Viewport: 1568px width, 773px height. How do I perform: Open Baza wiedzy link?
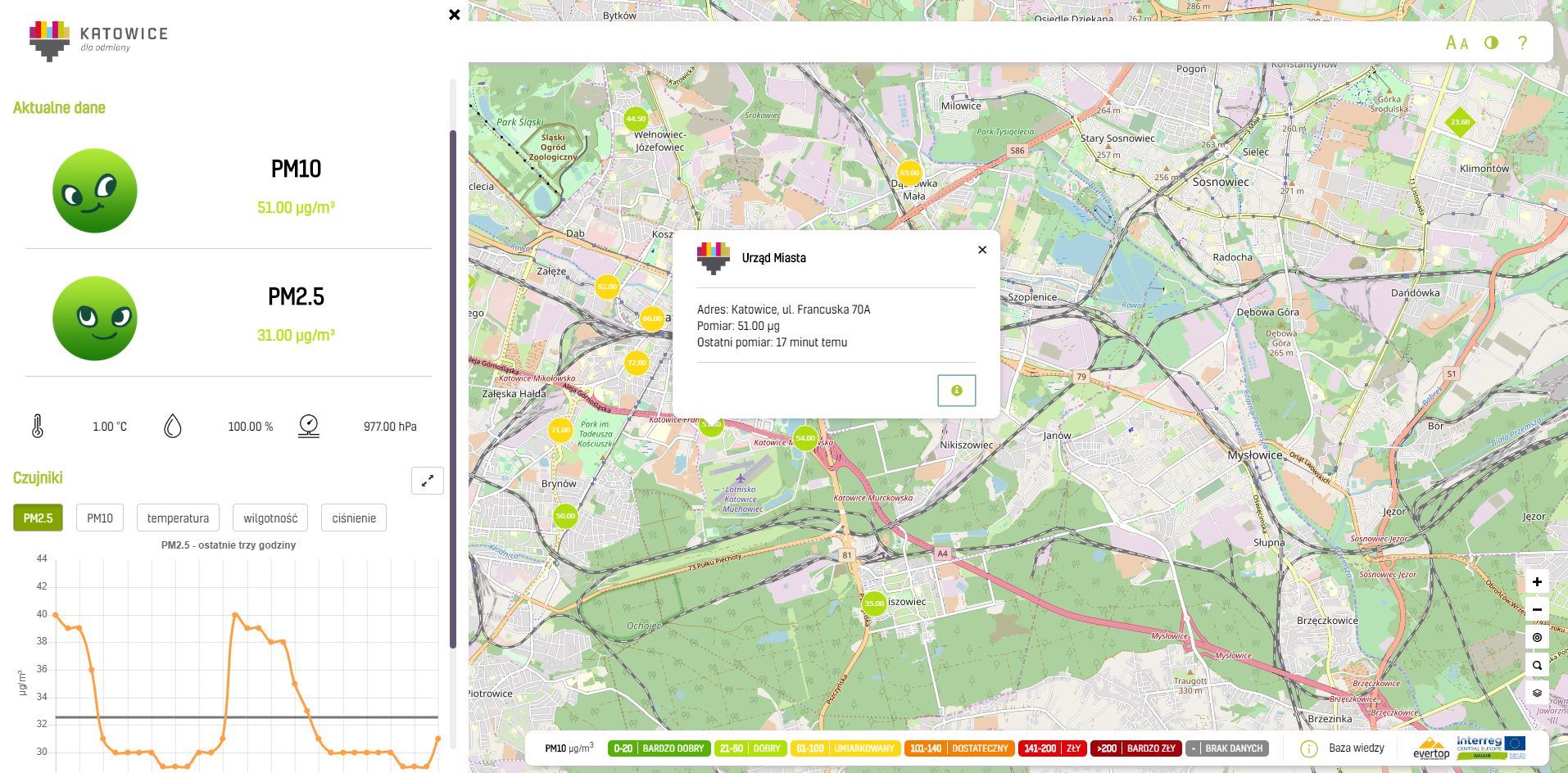[x=1356, y=748]
